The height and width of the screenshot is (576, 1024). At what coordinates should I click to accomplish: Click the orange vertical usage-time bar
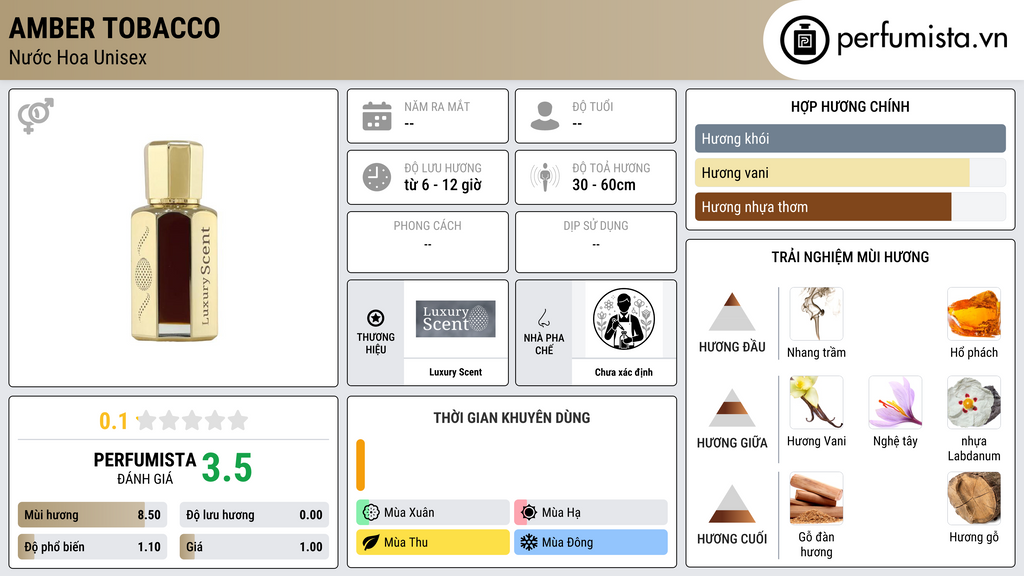tap(360, 465)
